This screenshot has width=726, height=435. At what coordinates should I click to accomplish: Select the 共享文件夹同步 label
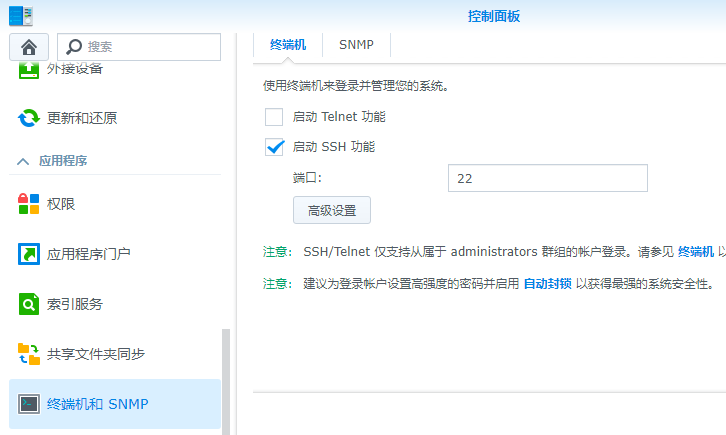click(96, 354)
